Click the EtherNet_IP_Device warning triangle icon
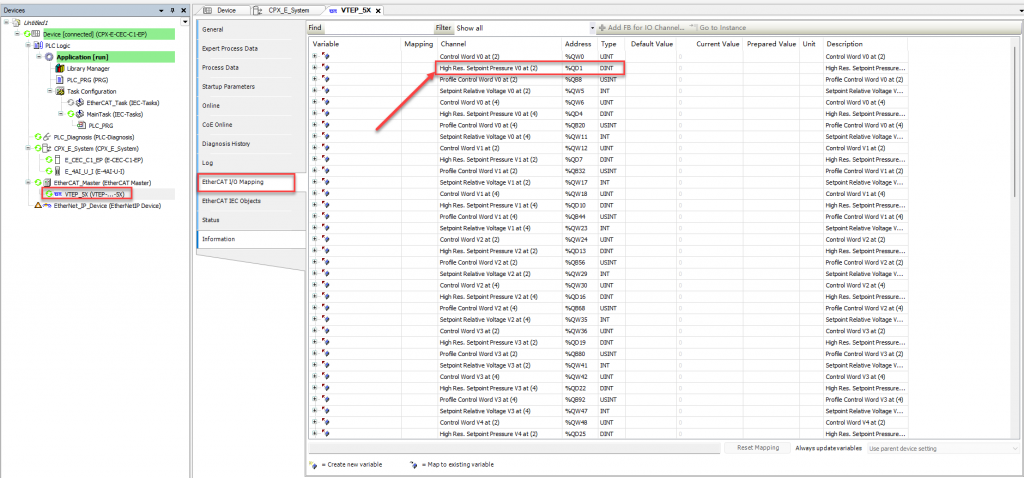The image size is (1024, 478). click(38, 205)
